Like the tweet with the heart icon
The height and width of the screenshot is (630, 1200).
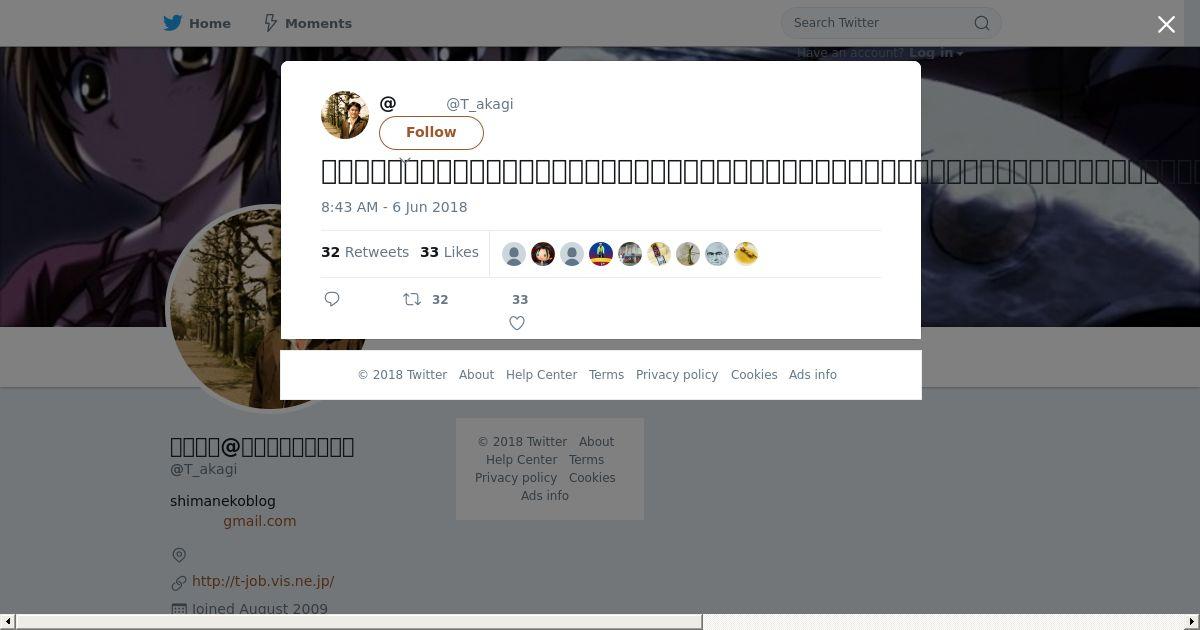click(x=517, y=323)
